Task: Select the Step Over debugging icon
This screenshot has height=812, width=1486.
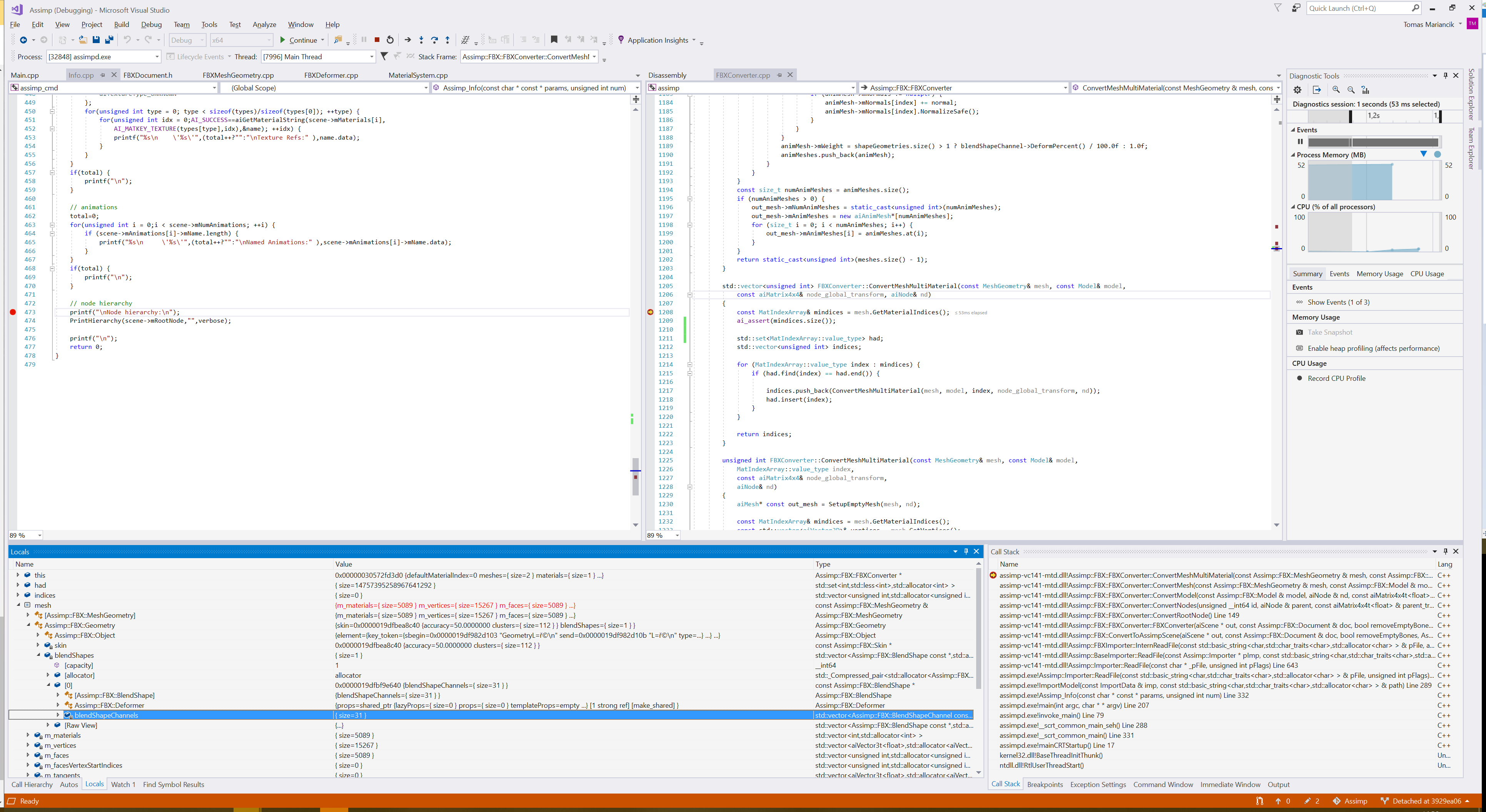Action: click(x=434, y=40)
